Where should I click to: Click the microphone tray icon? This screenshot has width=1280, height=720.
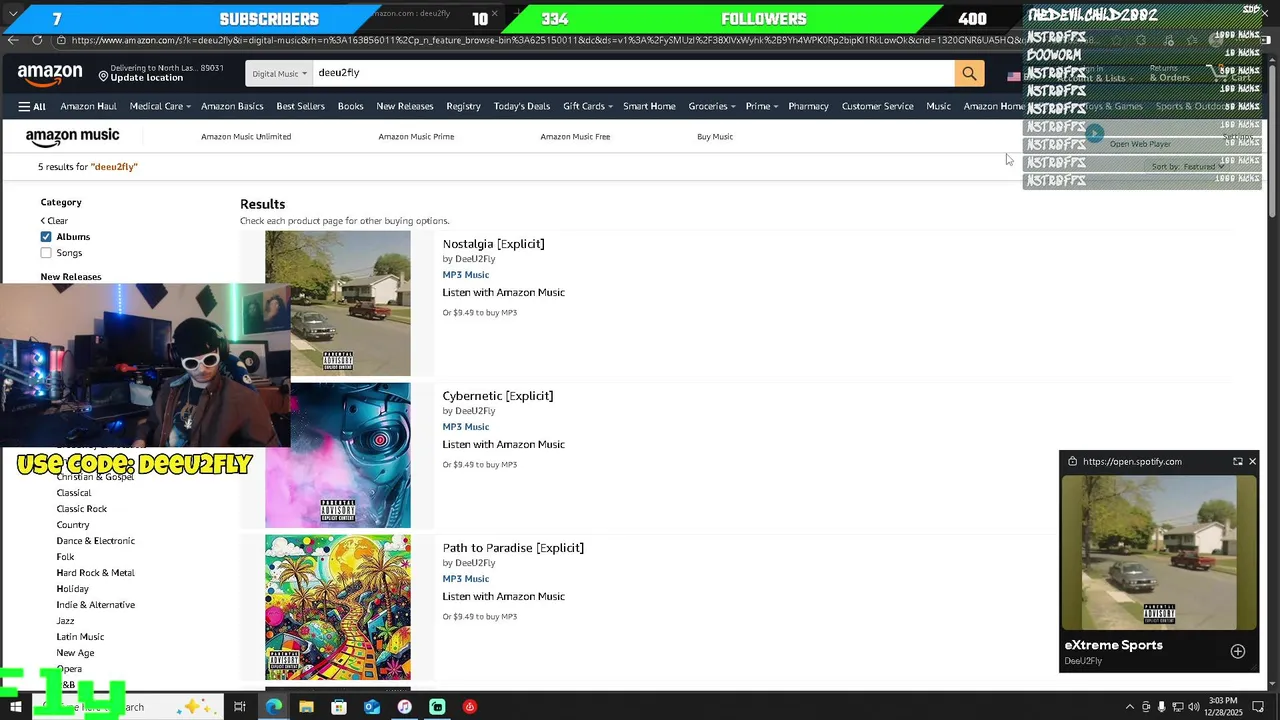(1161, 707)
